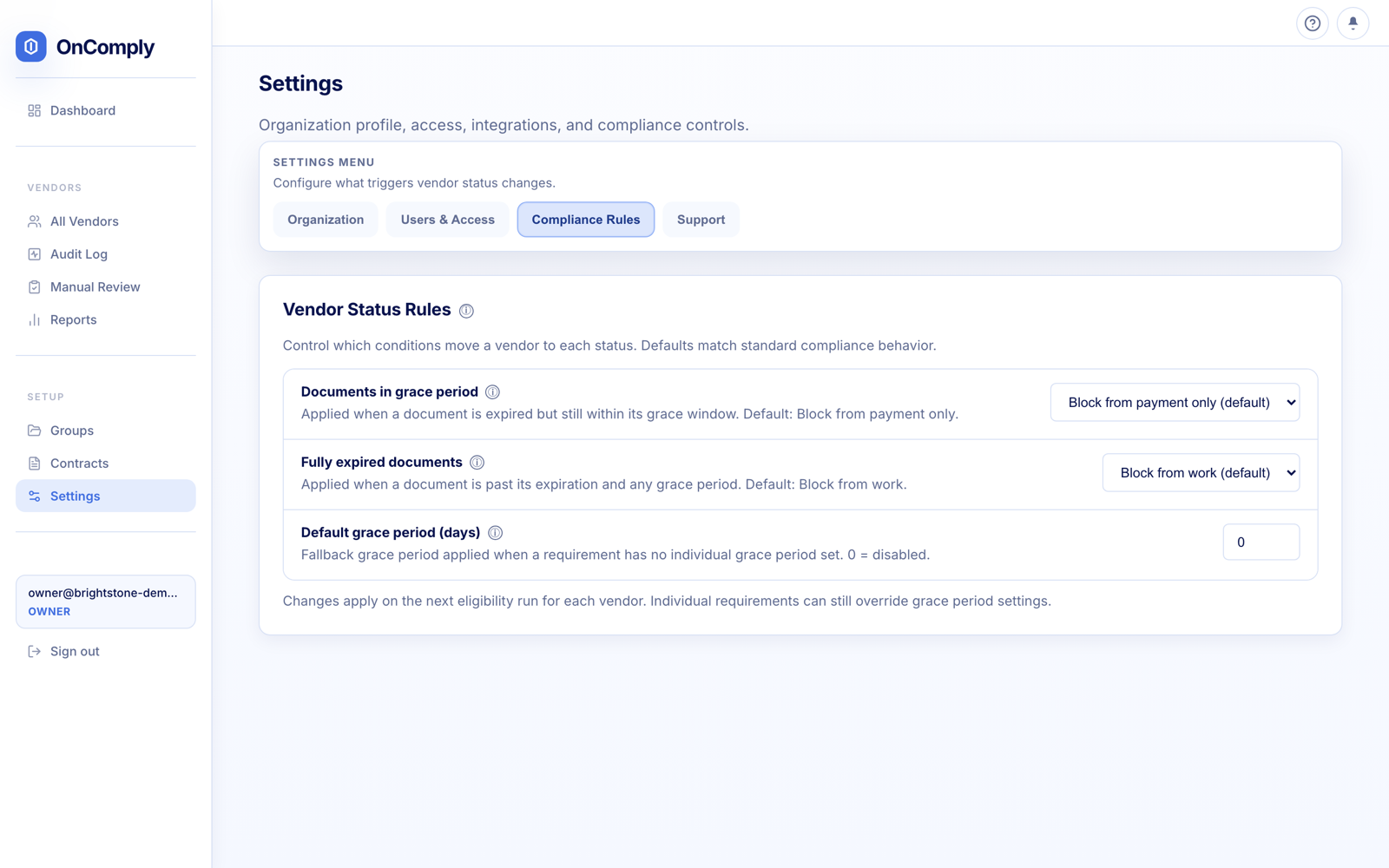
Task: Show info for Default grace period
Action: pos(495,533)
